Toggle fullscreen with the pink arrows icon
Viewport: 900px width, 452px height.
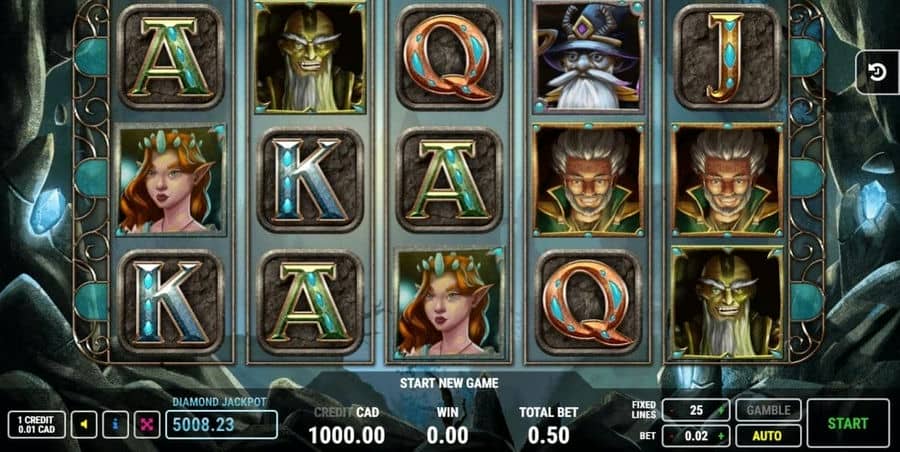click(x=147, y=424)
